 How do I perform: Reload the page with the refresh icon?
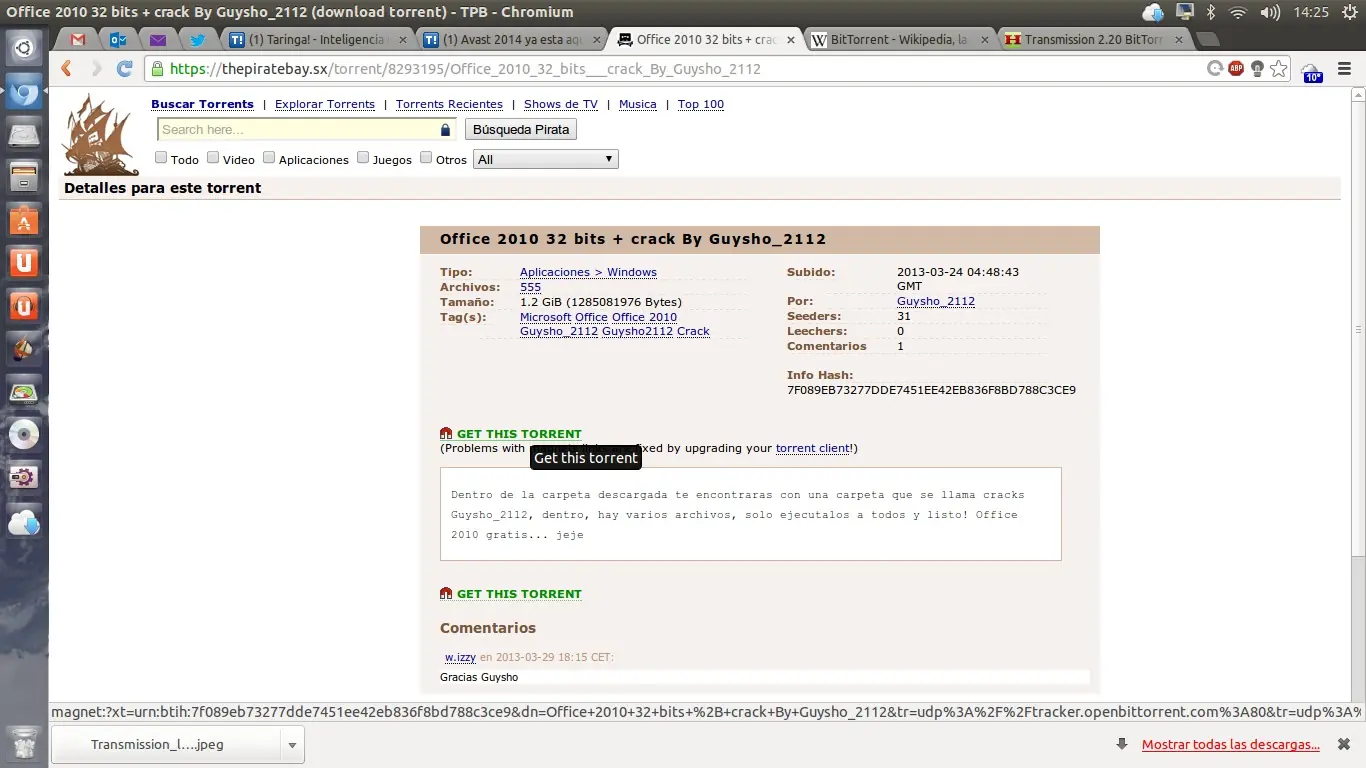tap(124, 69)
